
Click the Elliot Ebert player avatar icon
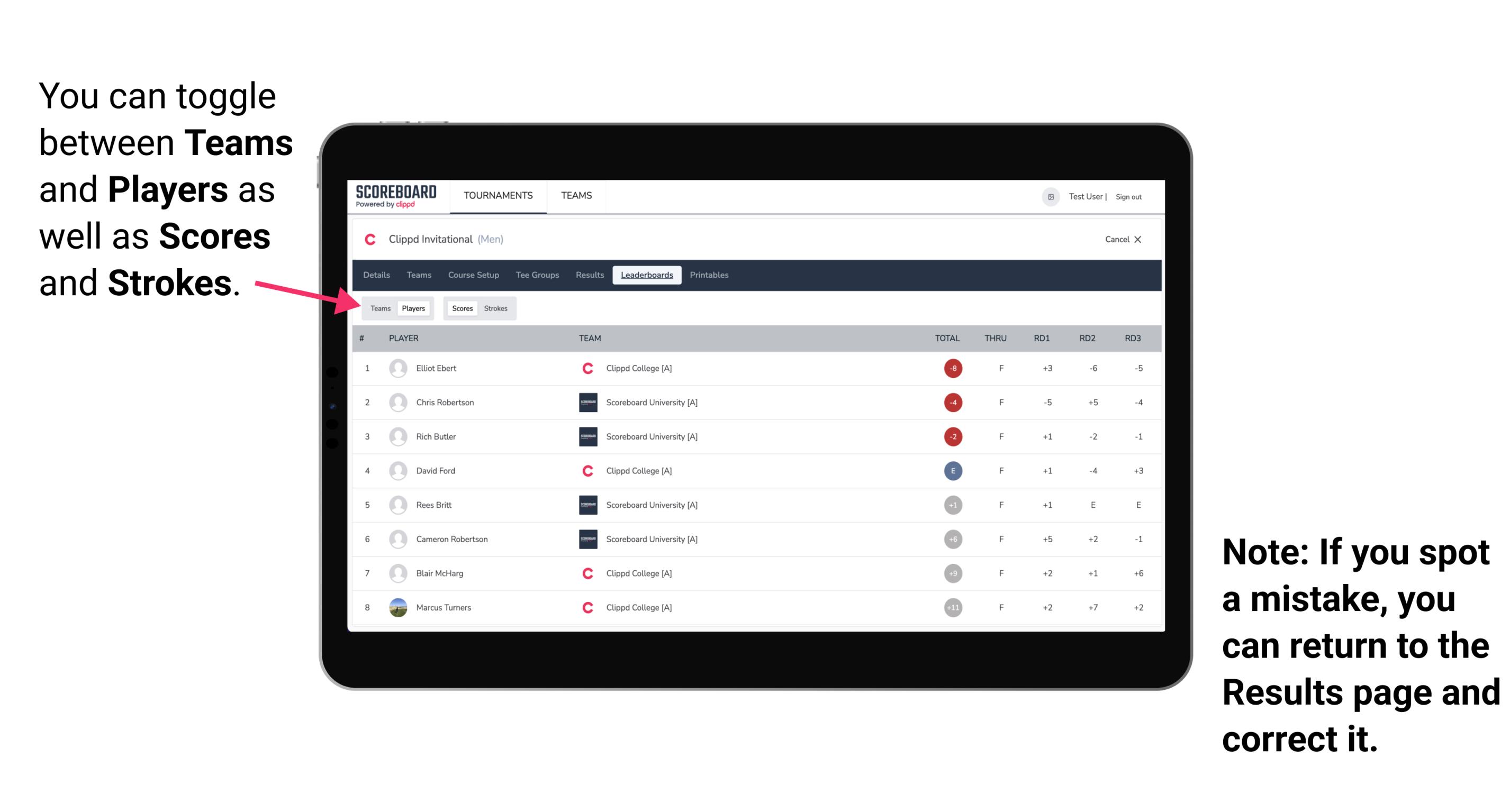397,368
